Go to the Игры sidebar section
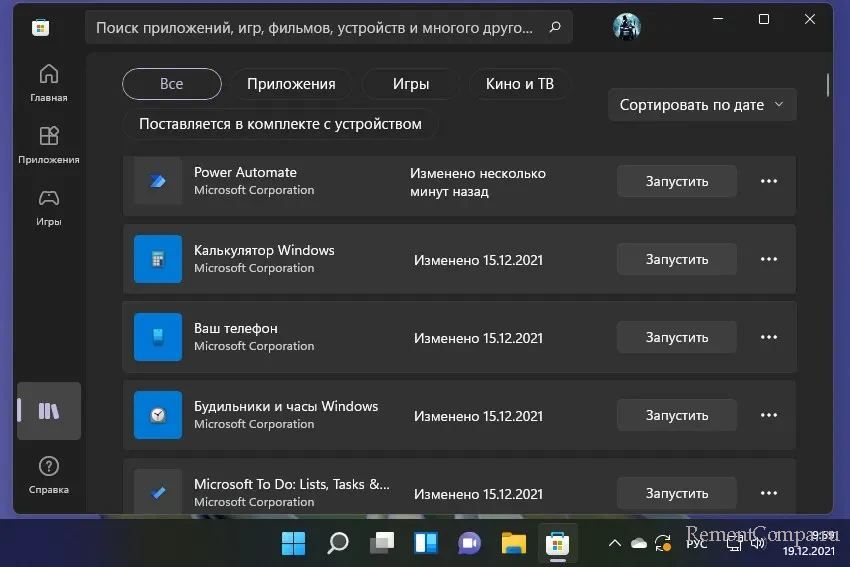Viewport: 850px width, 567px height. 48,207
